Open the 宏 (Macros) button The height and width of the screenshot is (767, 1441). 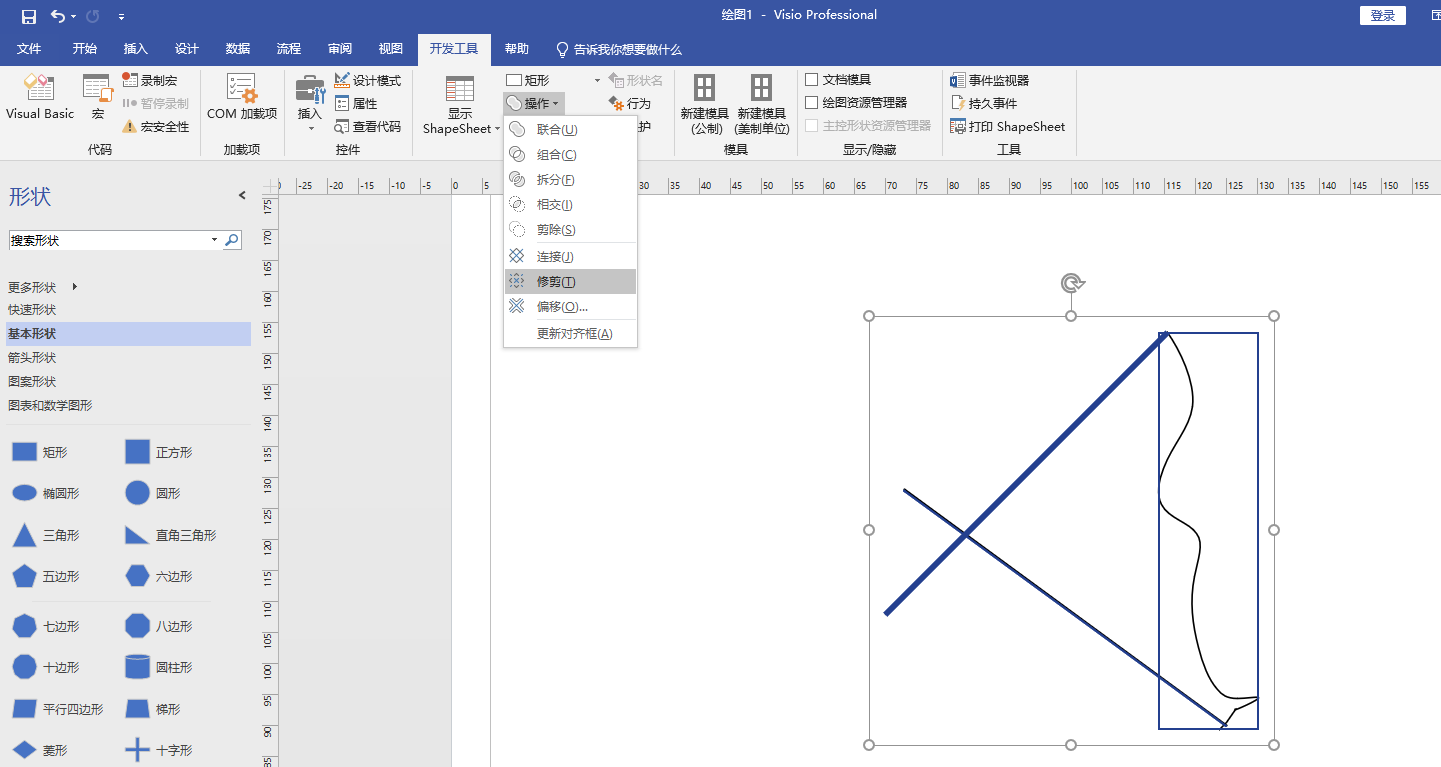pyautogui.click(x=98, y=98)
